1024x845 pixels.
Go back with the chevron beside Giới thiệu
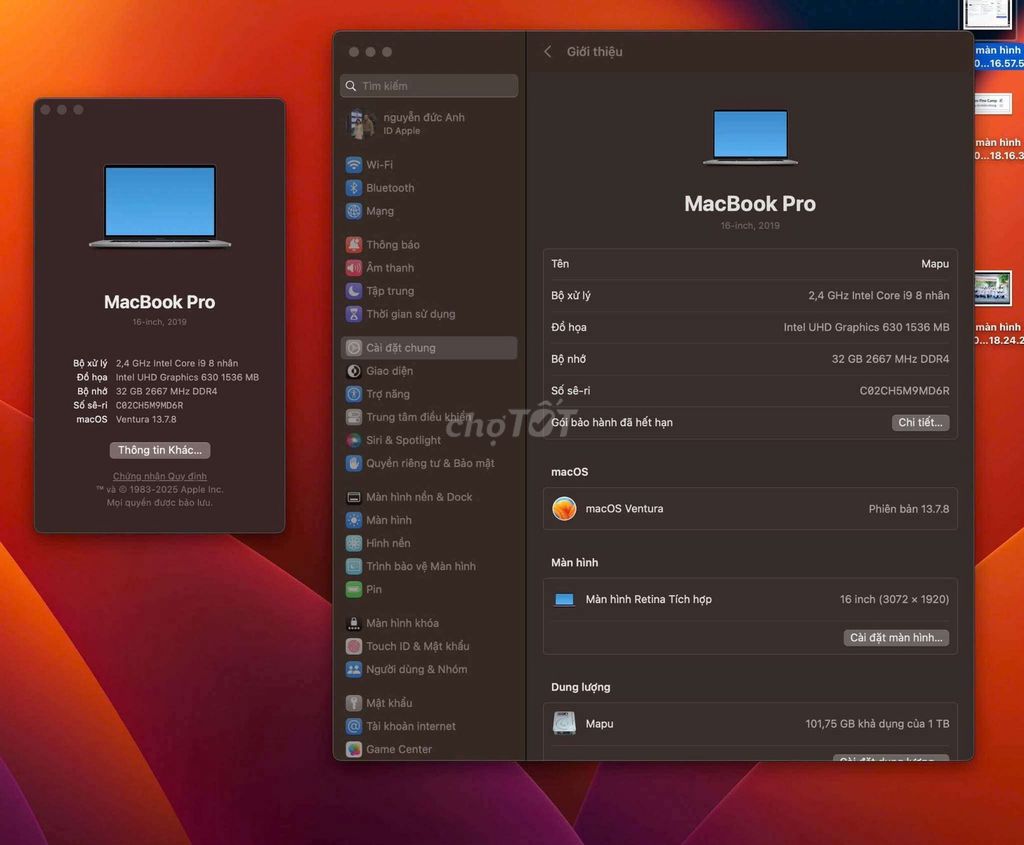pyautogui.click(x=548, y=52)
